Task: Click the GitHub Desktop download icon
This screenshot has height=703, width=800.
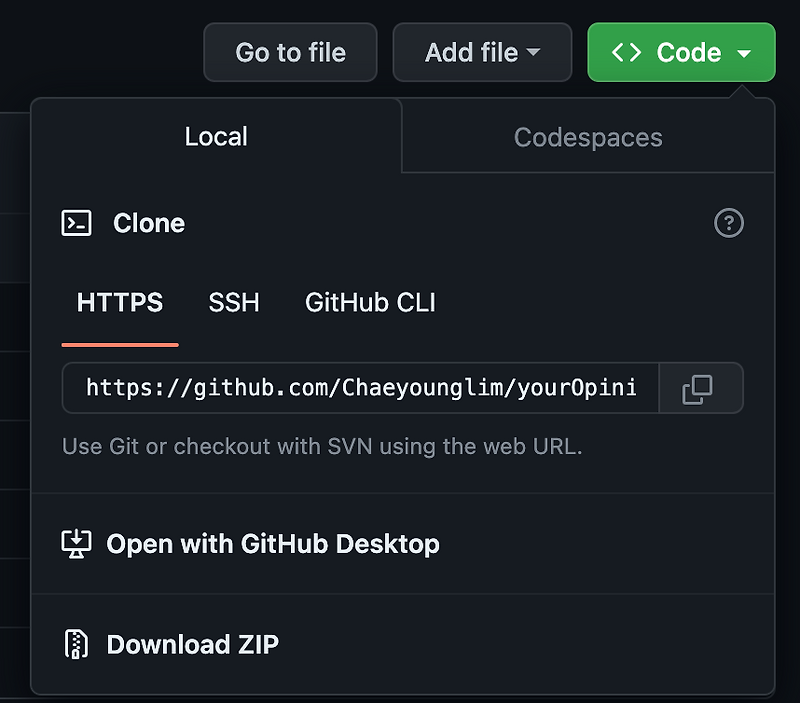Action: [75, 544]
